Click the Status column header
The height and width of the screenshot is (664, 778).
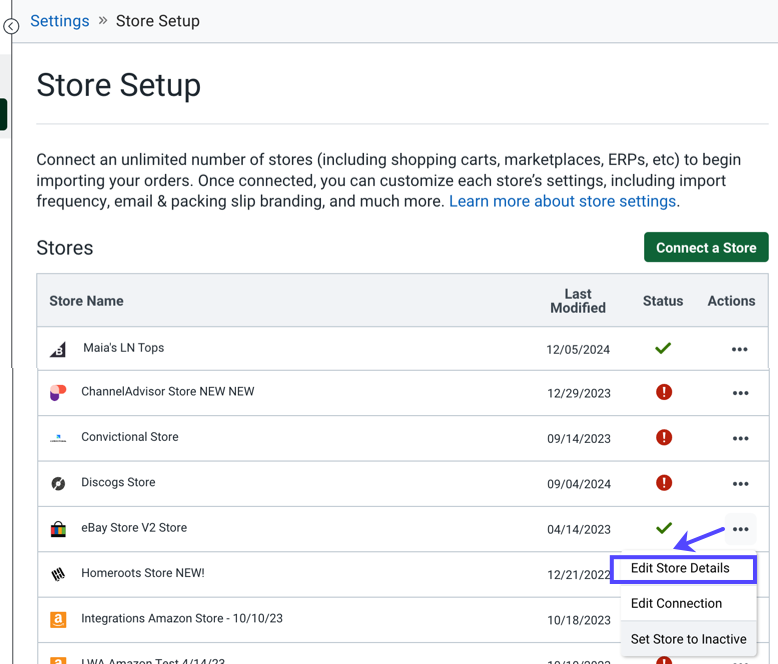(663, 301)
